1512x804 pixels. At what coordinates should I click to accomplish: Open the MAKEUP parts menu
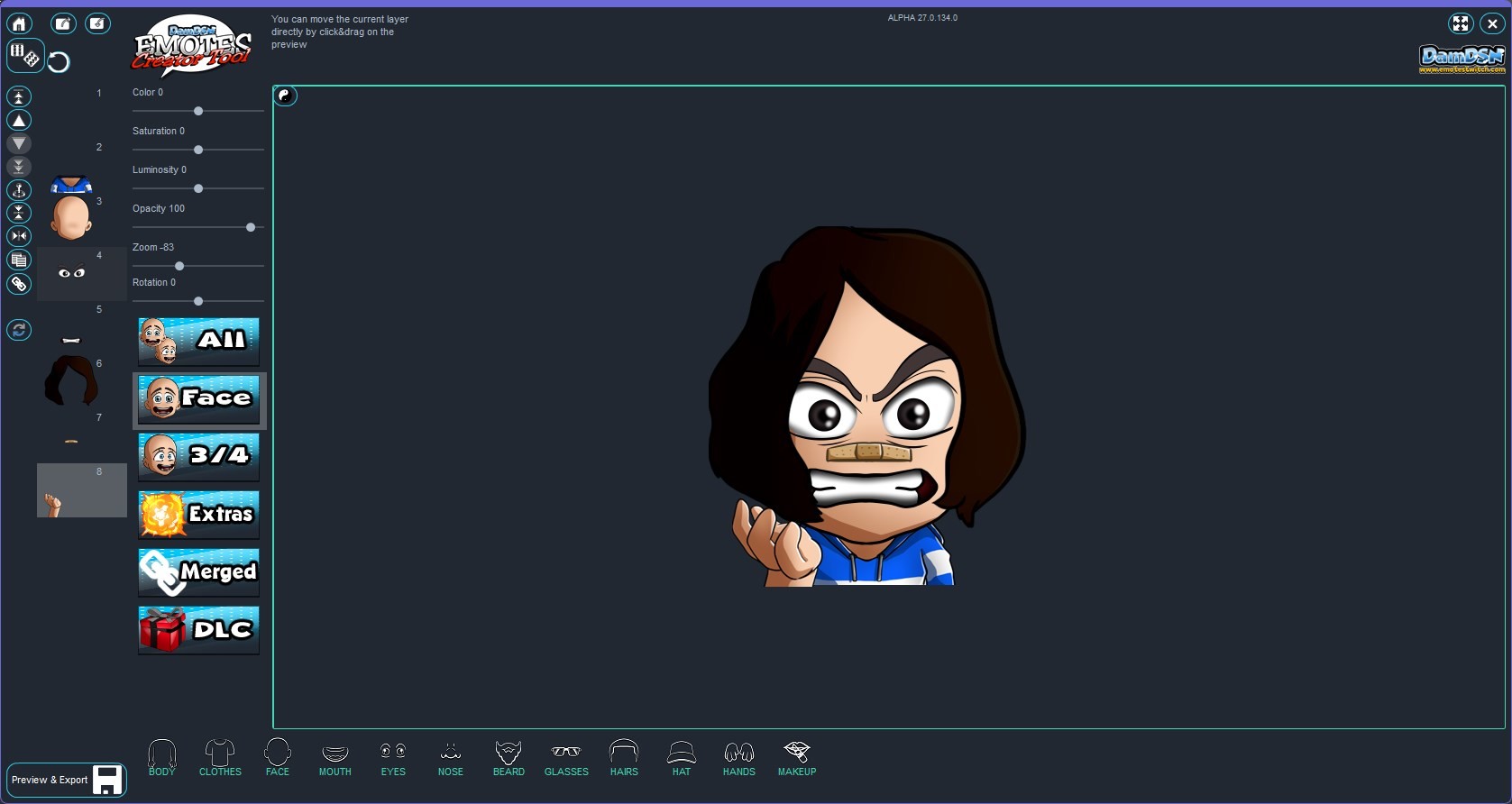pos(797,757)
